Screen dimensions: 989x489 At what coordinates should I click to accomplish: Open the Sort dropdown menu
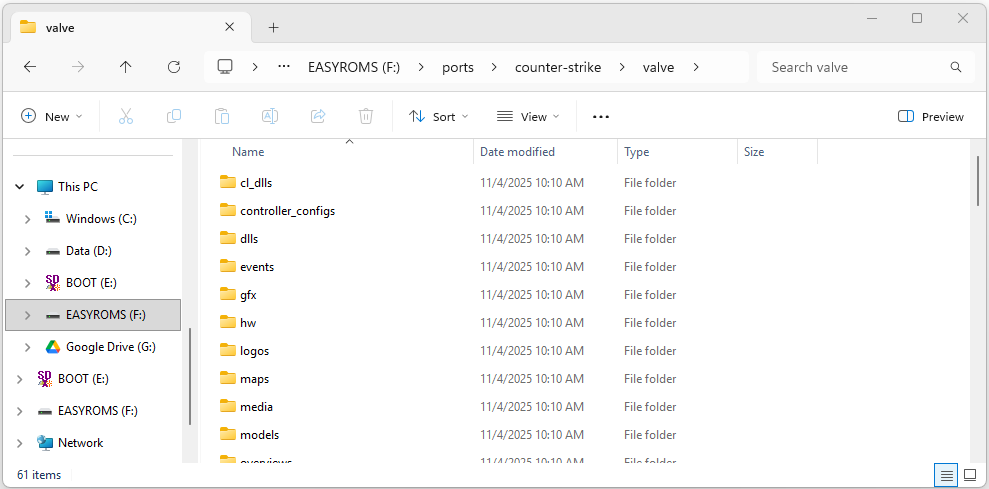(439, 117)
